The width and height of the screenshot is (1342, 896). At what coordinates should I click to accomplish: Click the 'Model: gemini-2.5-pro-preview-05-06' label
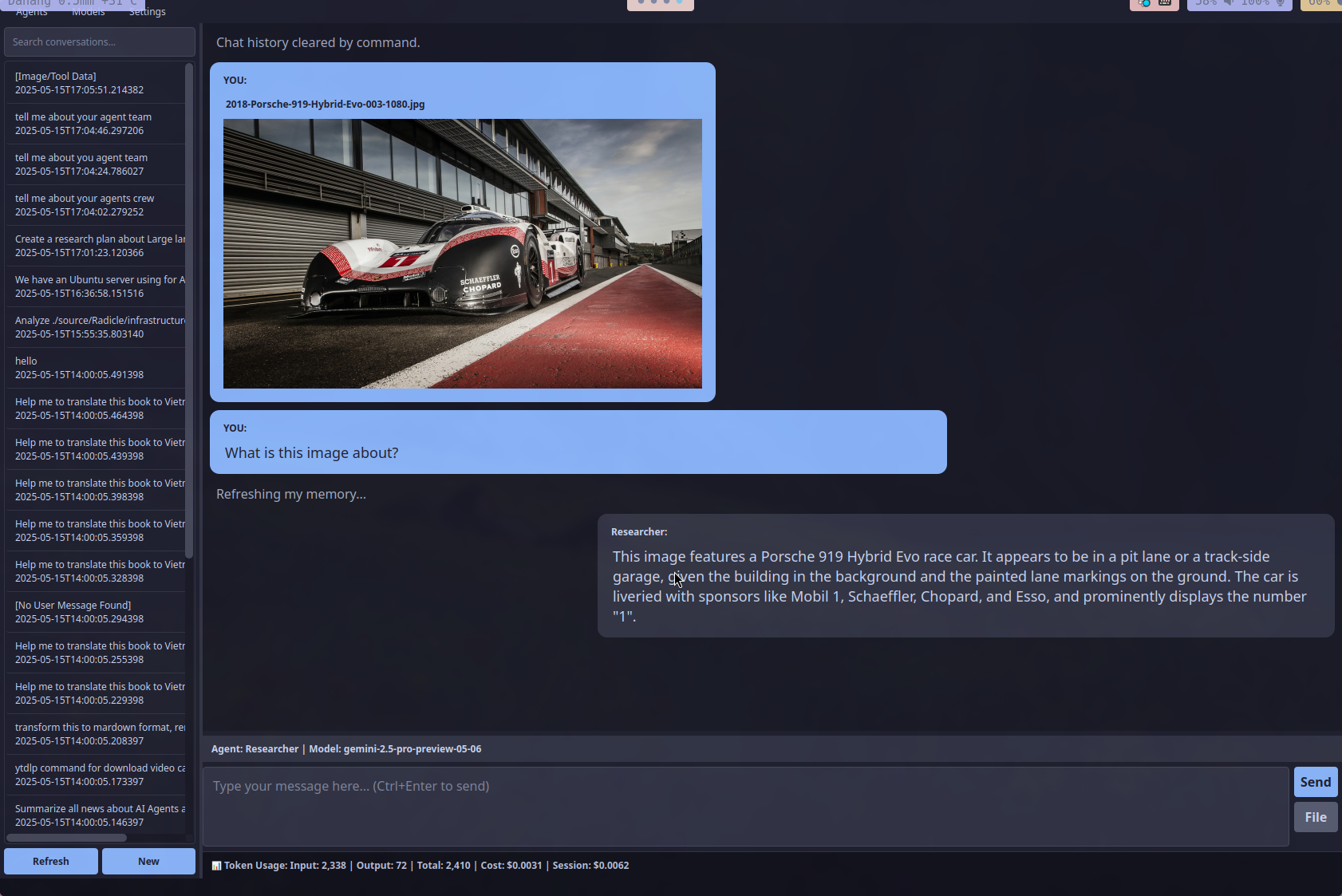point(395,749)
